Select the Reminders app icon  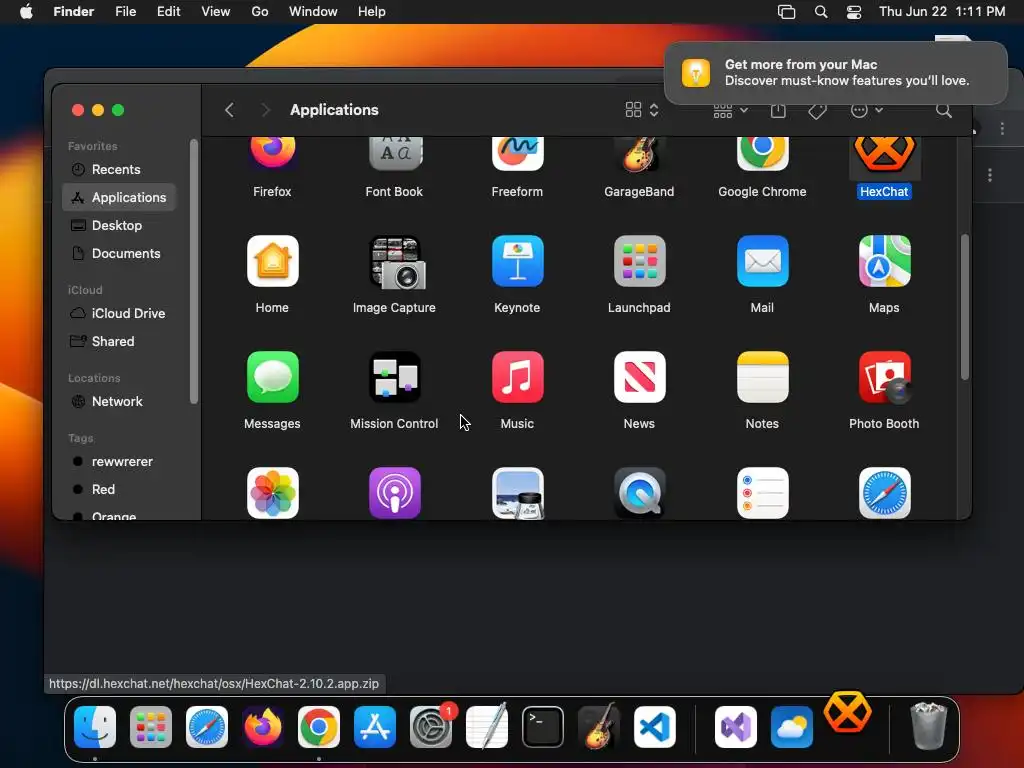point(762,493)
